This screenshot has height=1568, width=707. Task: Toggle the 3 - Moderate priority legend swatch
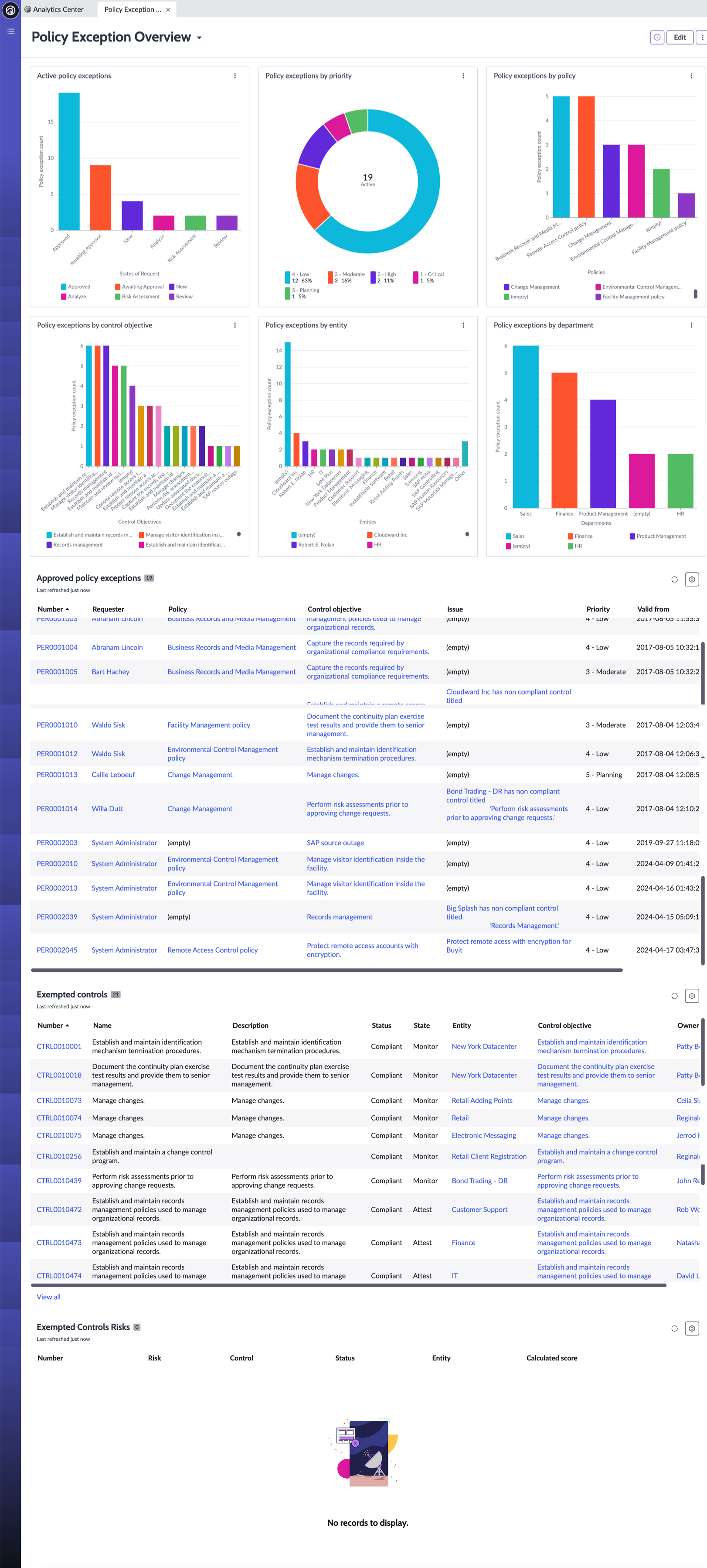330,277
